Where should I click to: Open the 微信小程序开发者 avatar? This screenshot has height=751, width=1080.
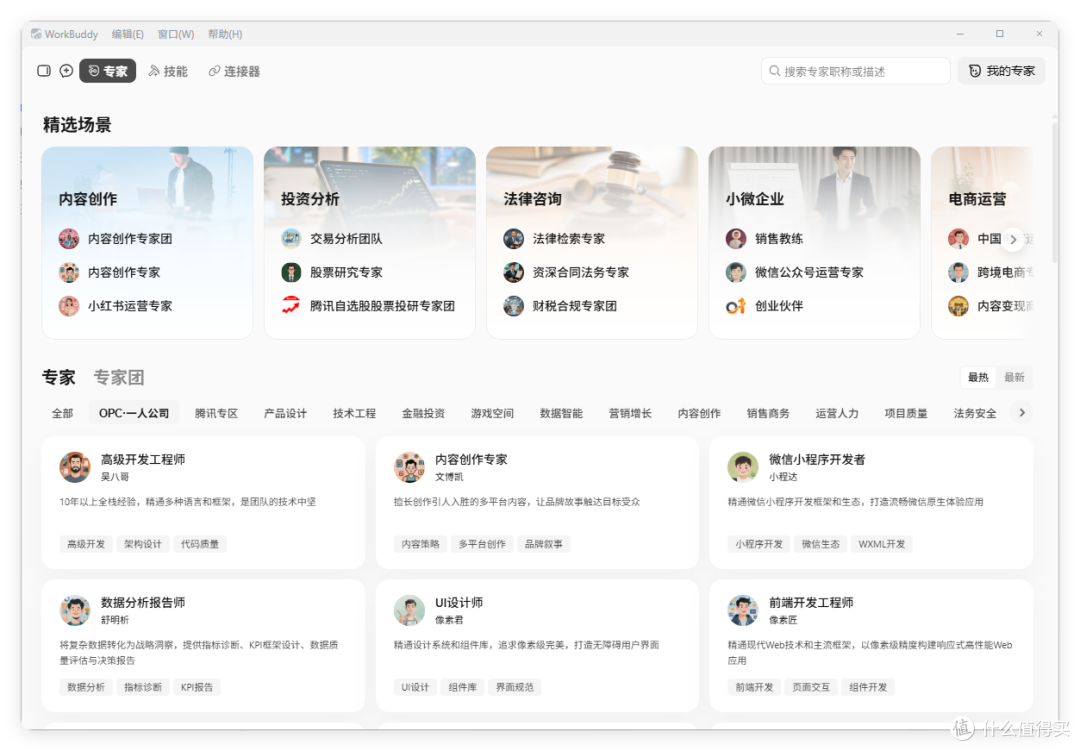pyautogui.click(x=743, y=467)
